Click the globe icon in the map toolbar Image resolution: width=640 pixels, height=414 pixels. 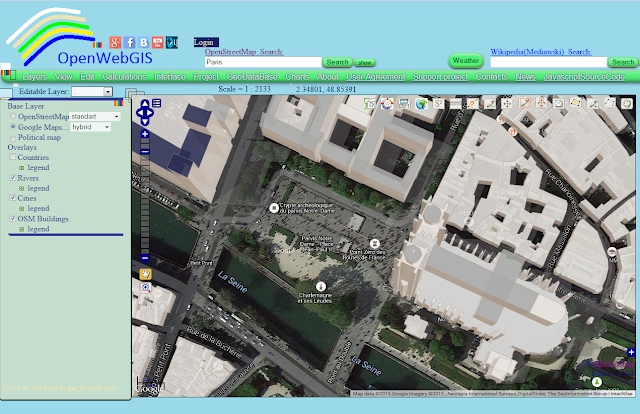tap(421, 104)
